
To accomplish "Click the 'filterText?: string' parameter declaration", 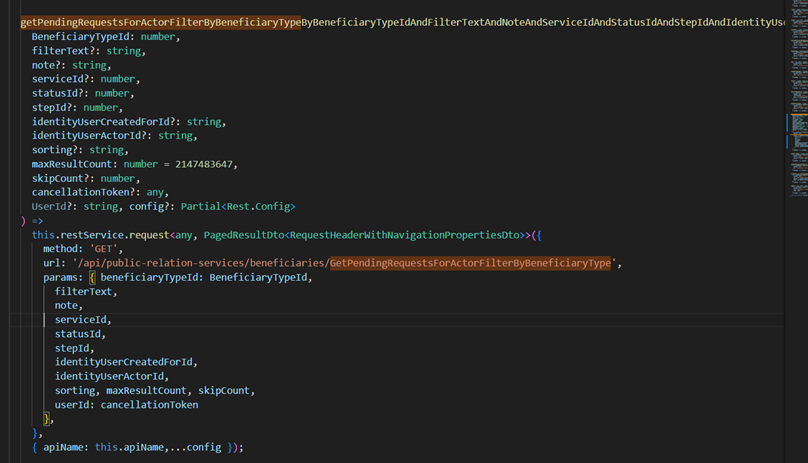I will pos(87,50).
